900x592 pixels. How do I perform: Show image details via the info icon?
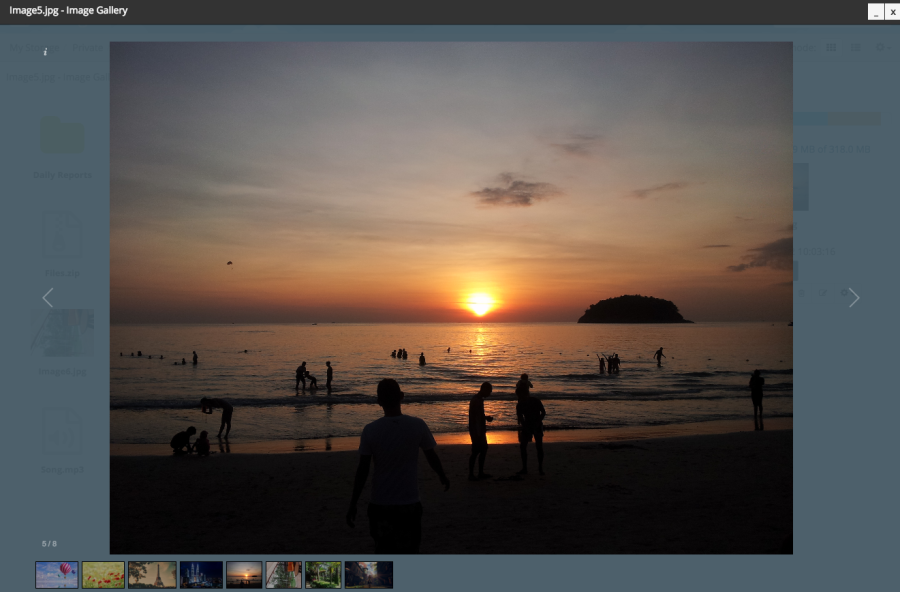[x=44, y=52]
